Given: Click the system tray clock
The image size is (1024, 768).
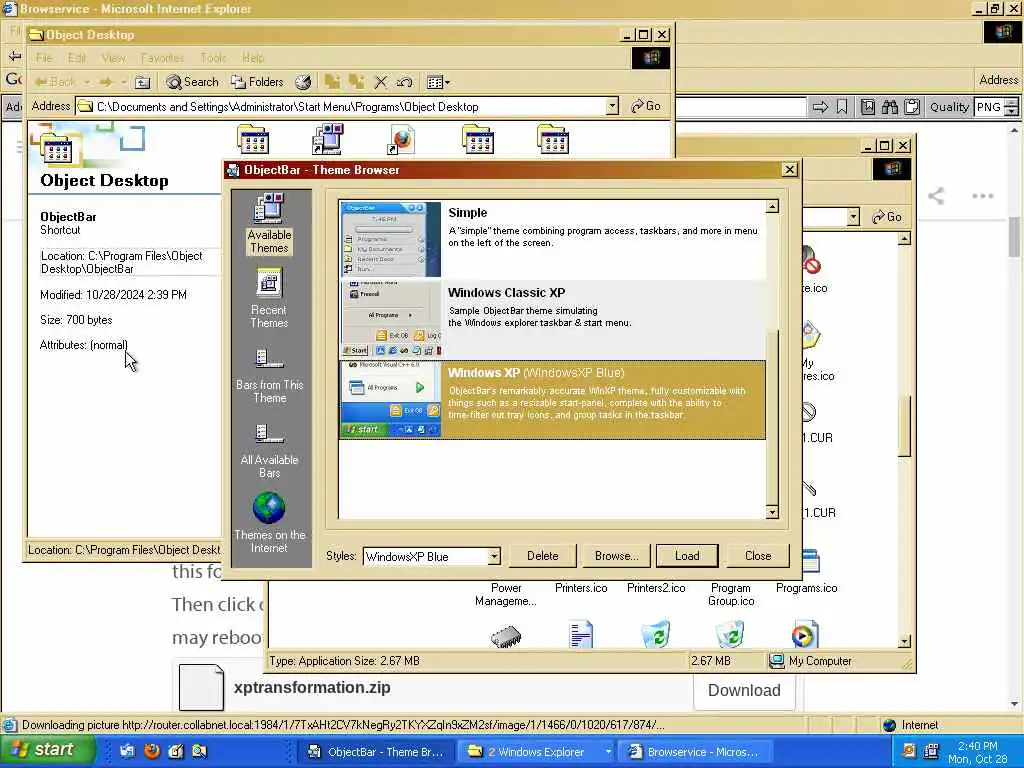Looking at the screenshot, I should 977,752.
